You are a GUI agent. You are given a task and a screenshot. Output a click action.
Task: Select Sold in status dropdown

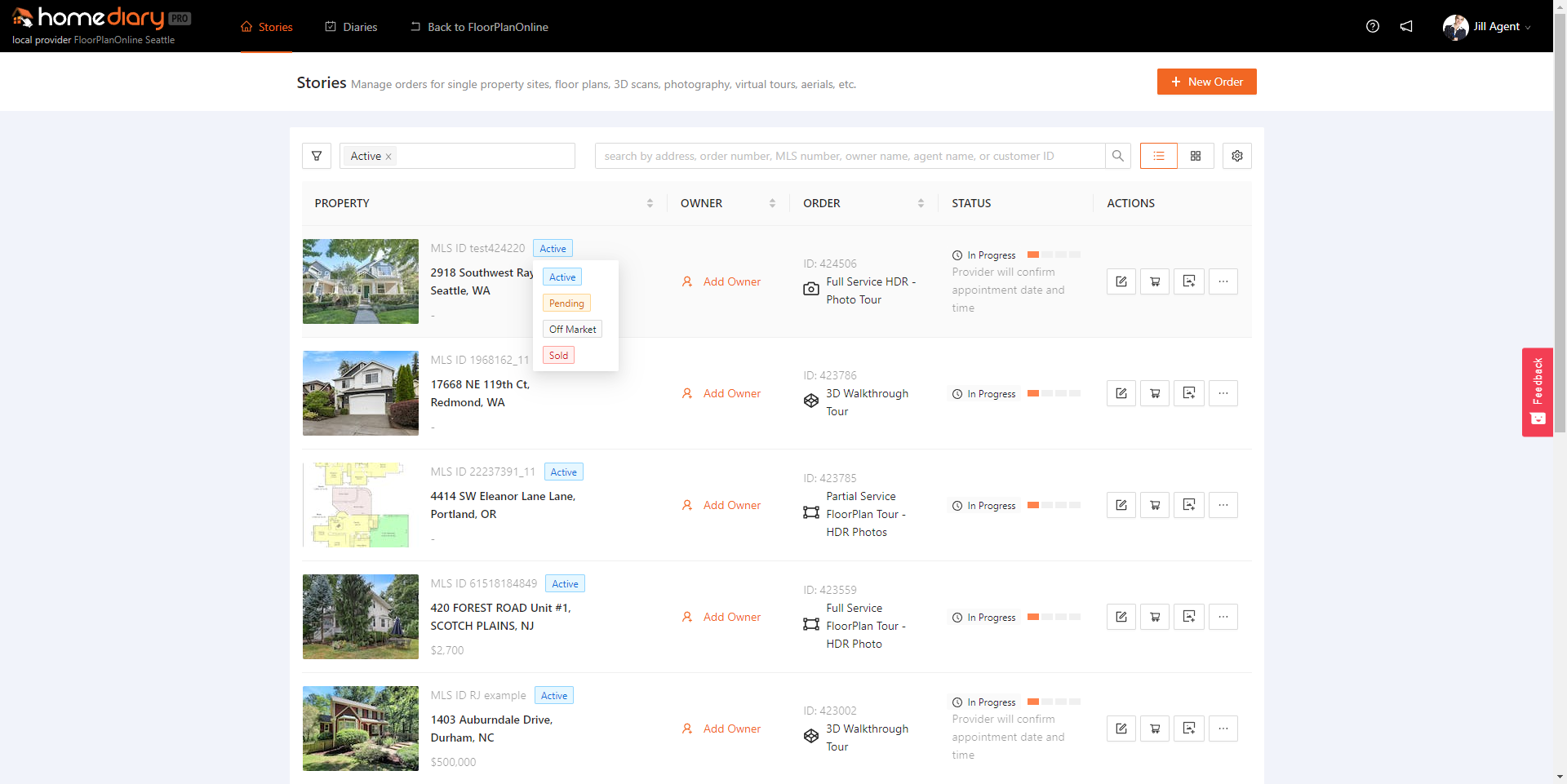click(x=558, y=356)
